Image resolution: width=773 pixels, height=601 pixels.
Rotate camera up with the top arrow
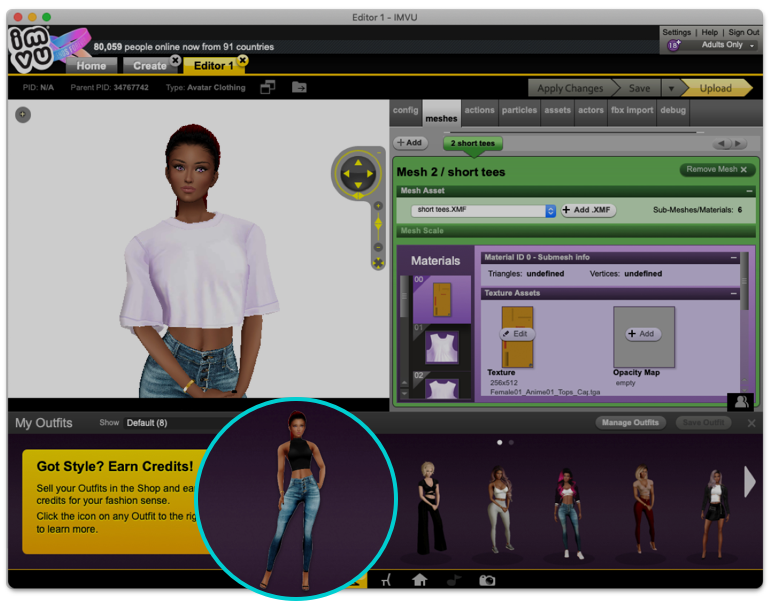(358, 162)
